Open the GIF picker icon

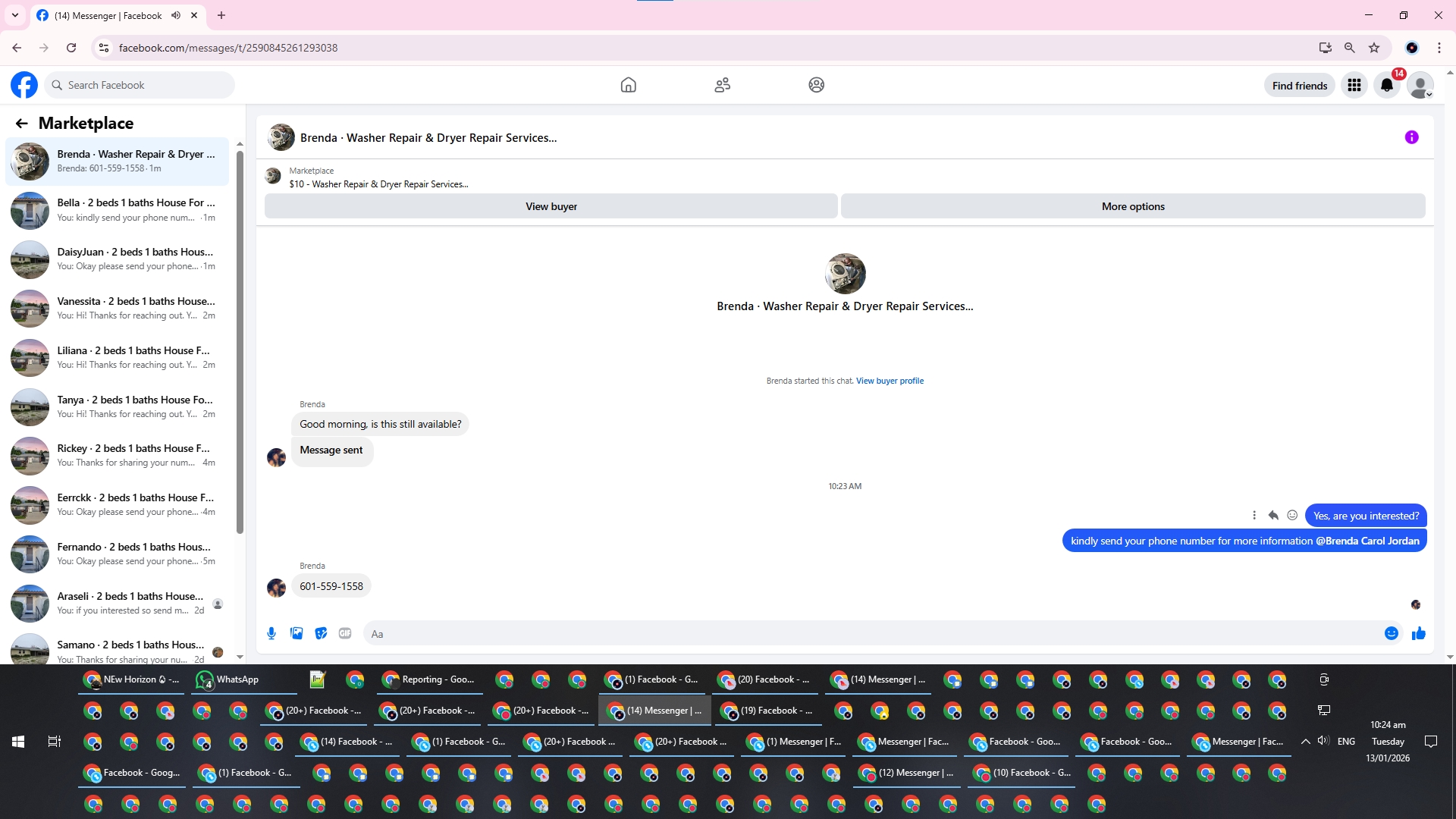click(345, 633)
